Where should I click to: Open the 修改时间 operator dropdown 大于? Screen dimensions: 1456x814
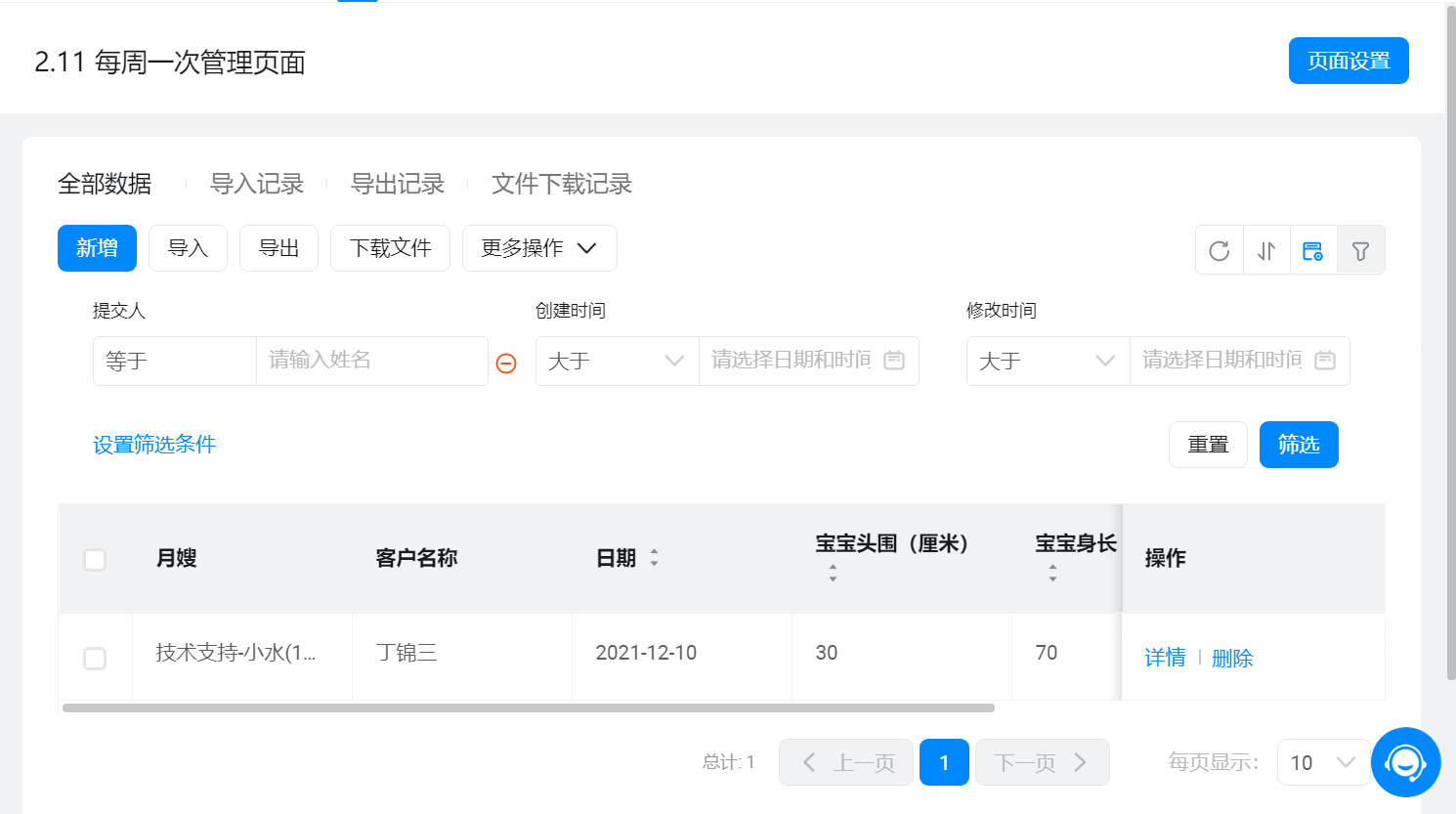click(1048, 361)
